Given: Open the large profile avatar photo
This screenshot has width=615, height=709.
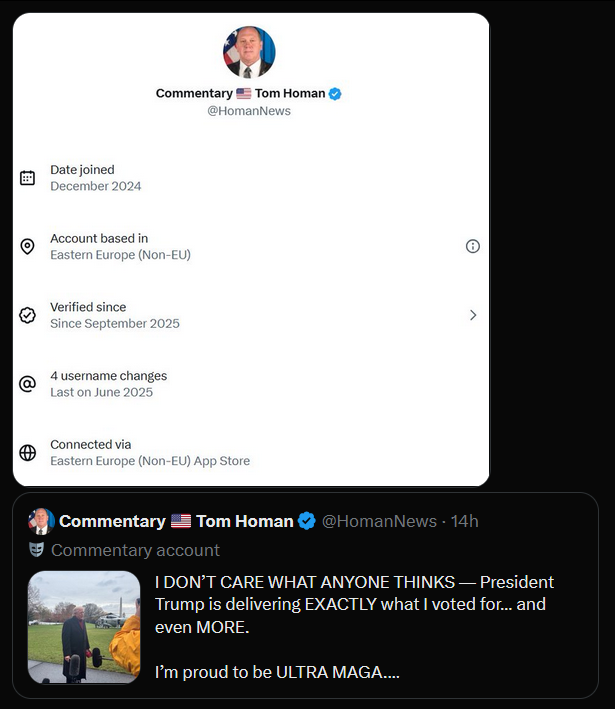Looking at the screenshot, I should 249,53.
